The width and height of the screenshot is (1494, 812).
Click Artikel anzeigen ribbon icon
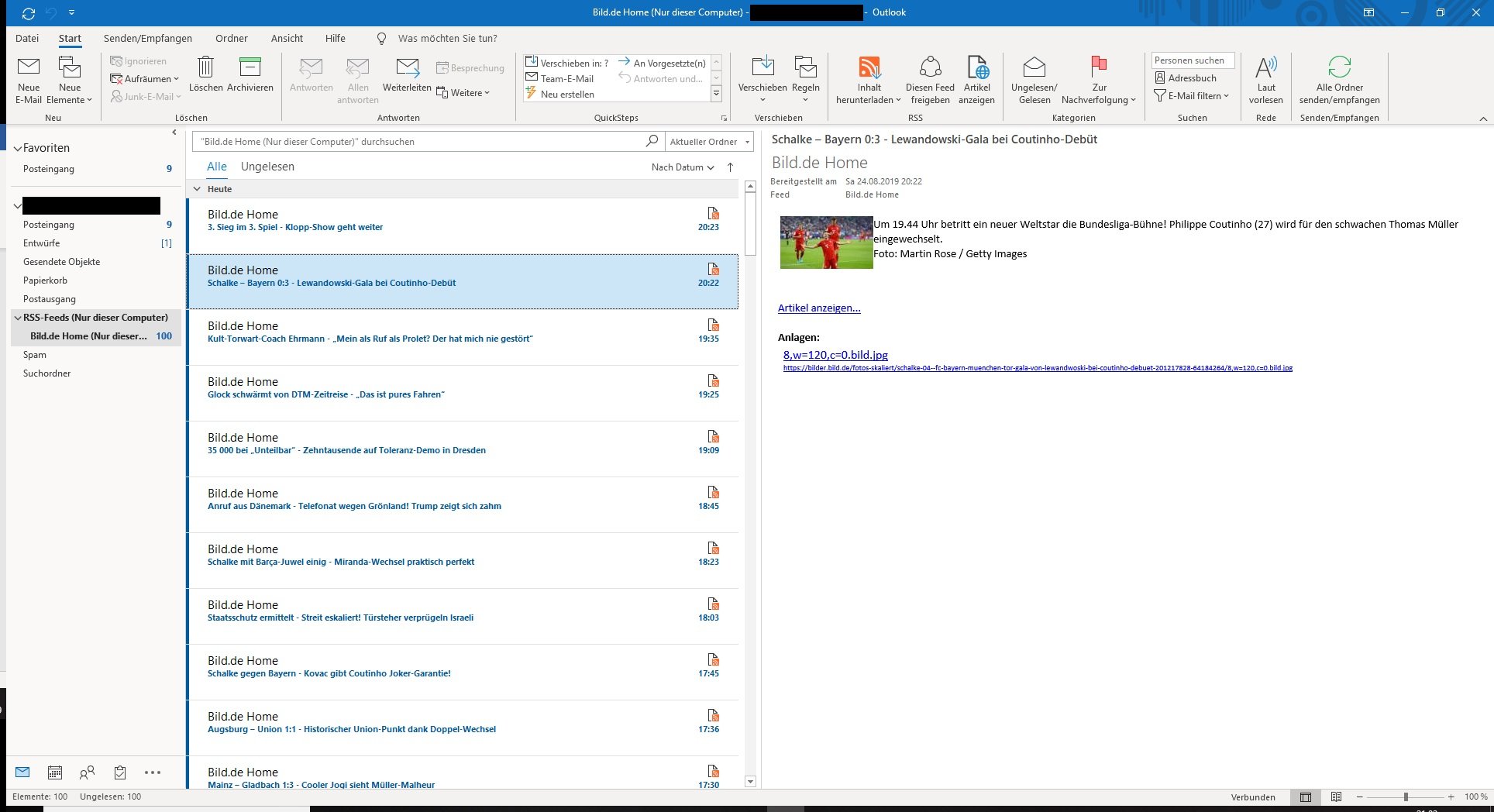976,69
